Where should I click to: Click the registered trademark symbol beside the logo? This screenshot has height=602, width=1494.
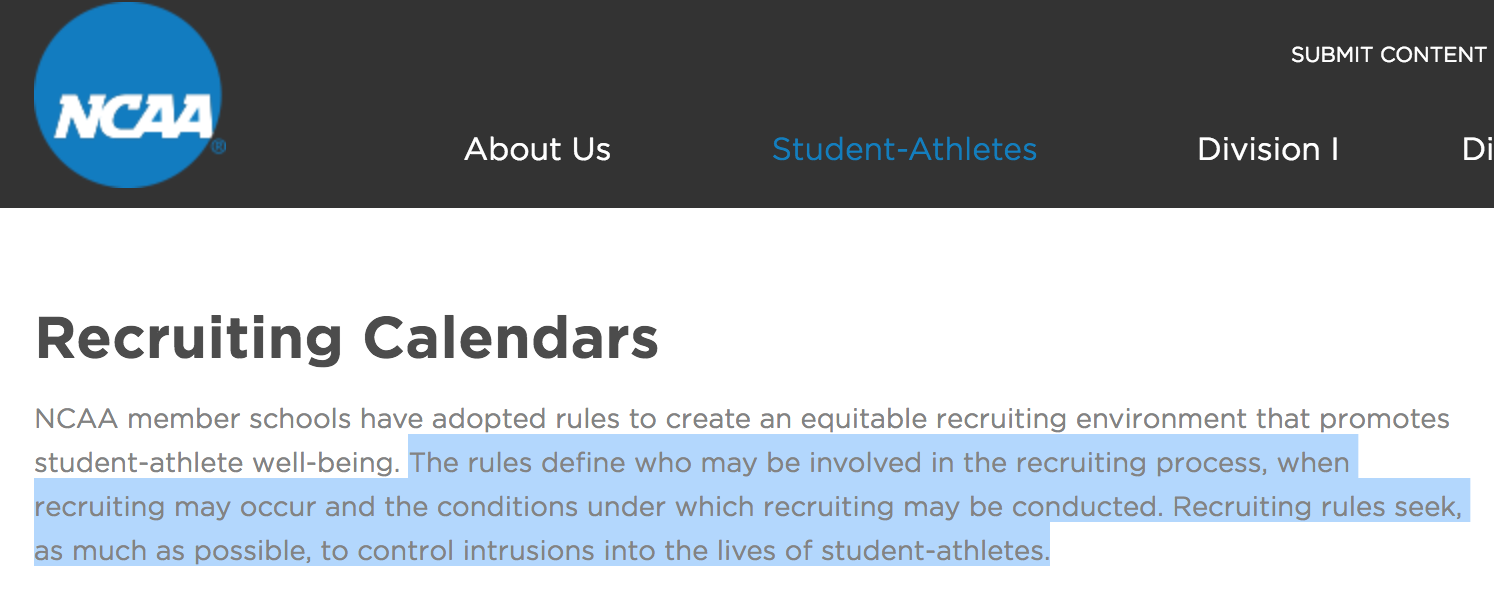218,147
